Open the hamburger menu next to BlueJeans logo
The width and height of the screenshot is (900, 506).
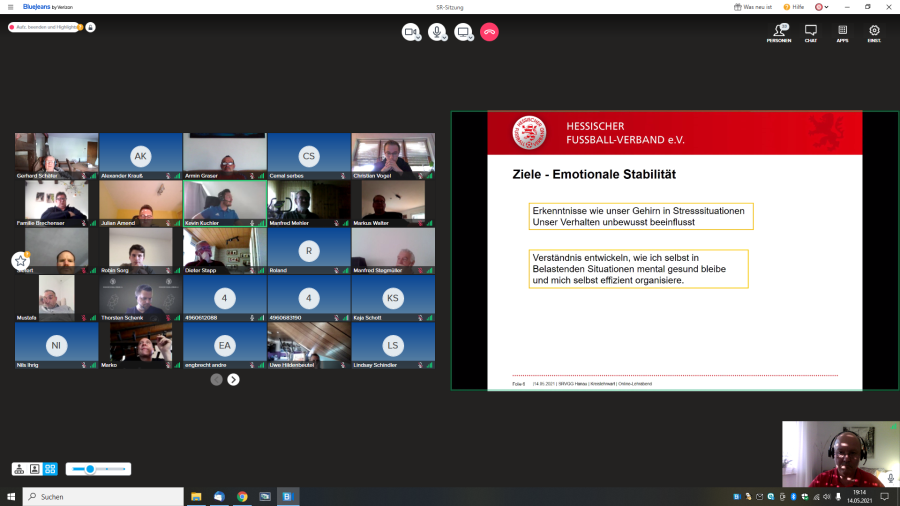(10, 7)
